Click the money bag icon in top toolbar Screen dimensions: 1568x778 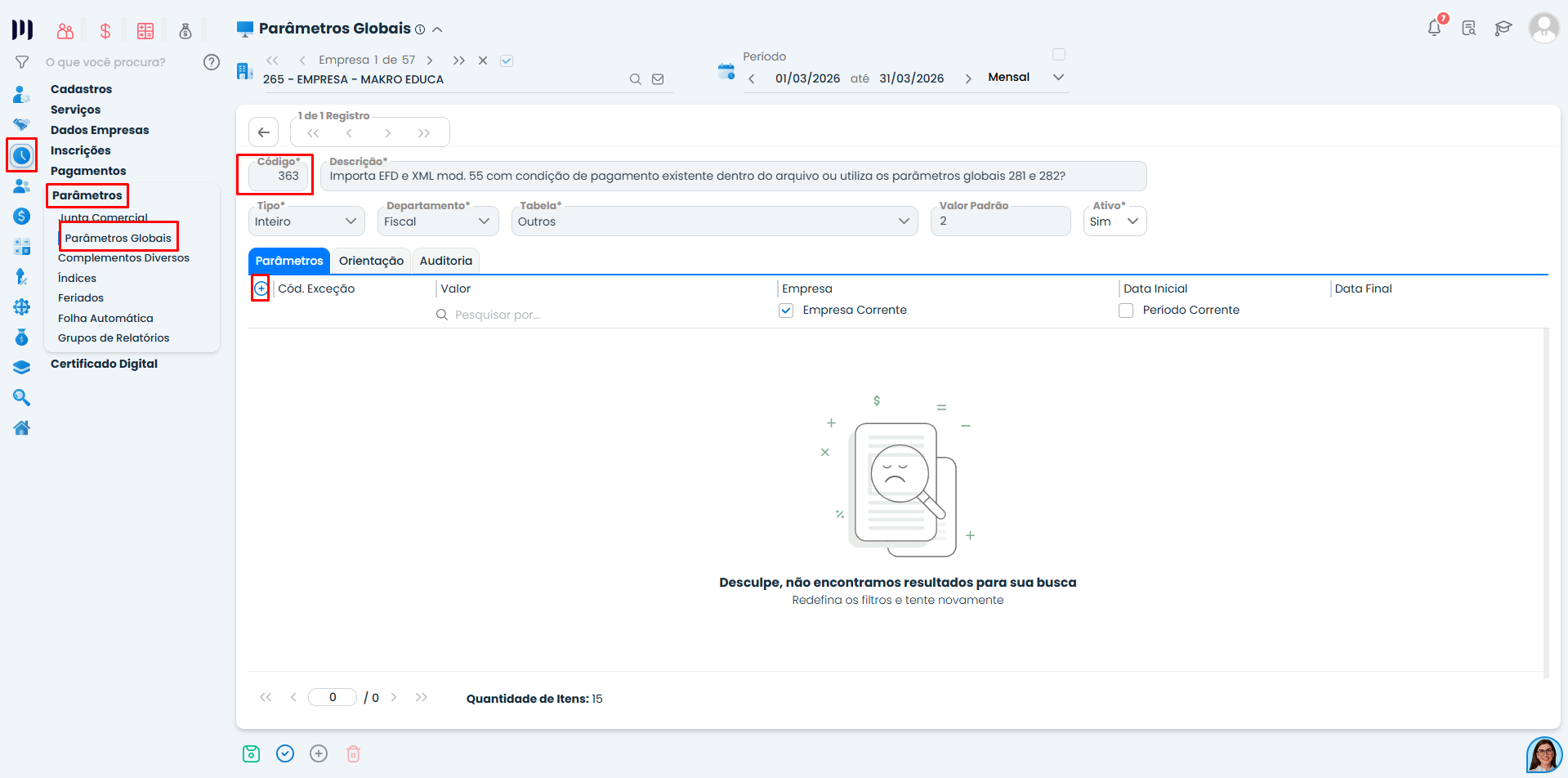[185, 30]
